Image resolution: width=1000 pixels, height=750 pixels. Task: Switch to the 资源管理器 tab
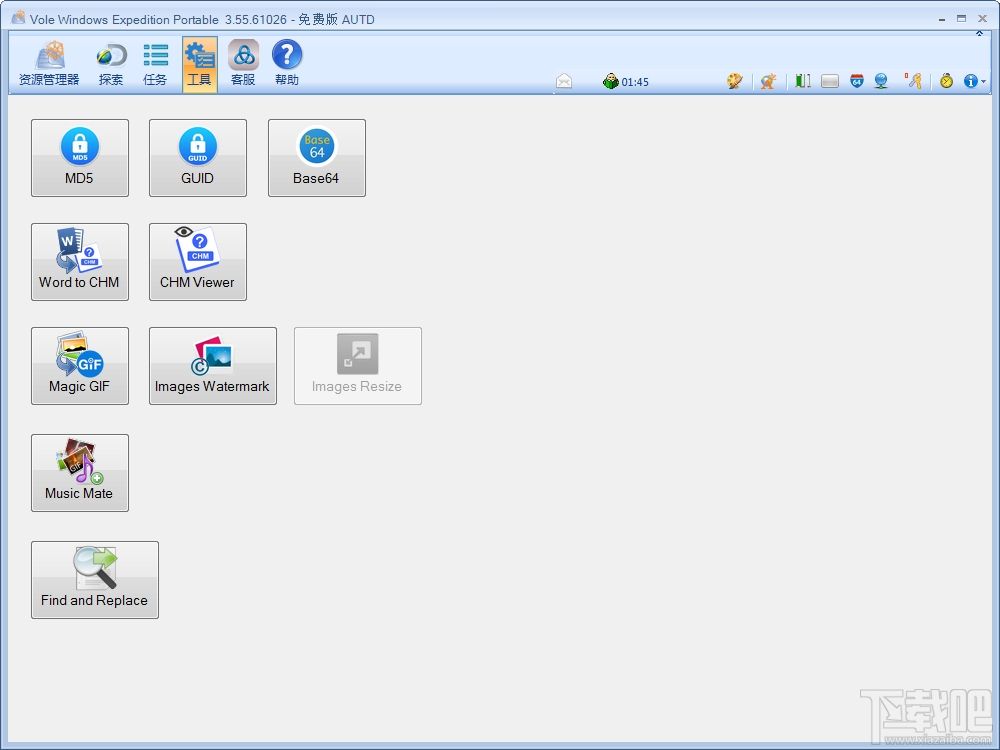click(x=49, y=64)
